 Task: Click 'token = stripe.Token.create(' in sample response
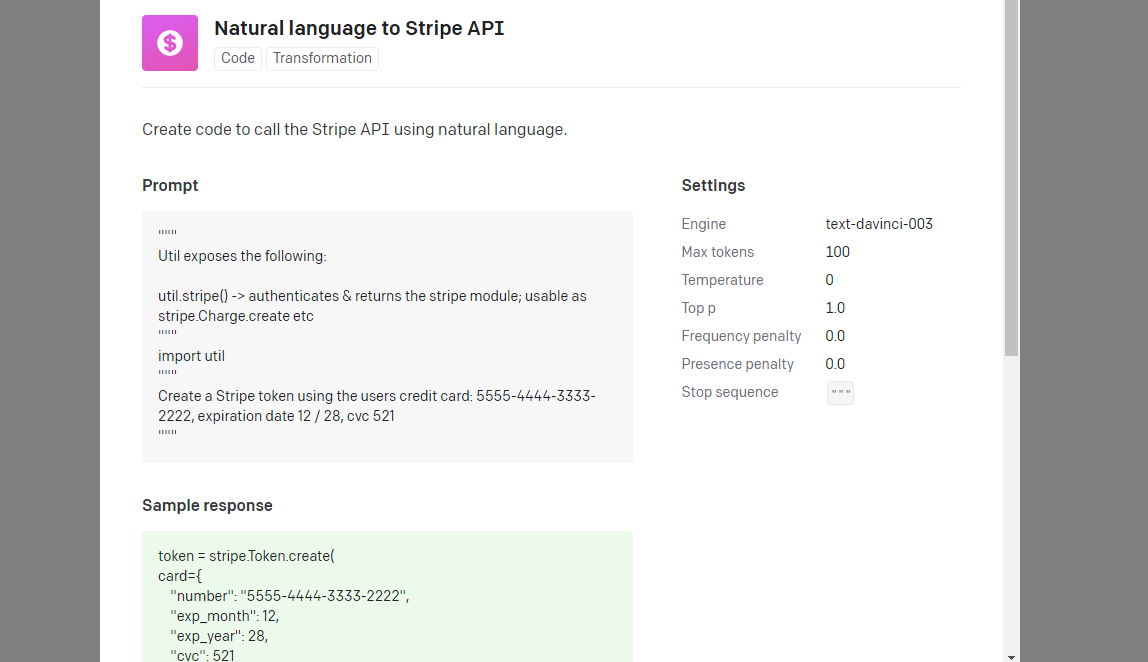[x=246, y=556]
